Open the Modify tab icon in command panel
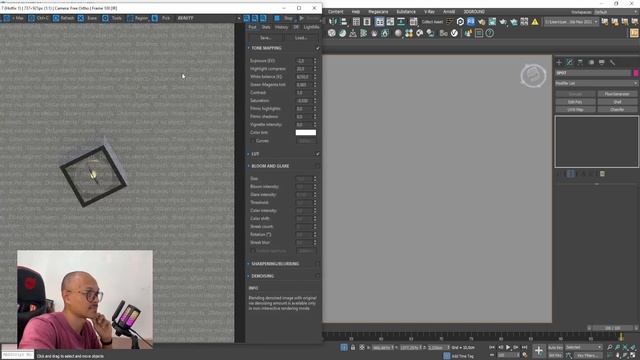 pyautogui.click(x=569, y=62)
